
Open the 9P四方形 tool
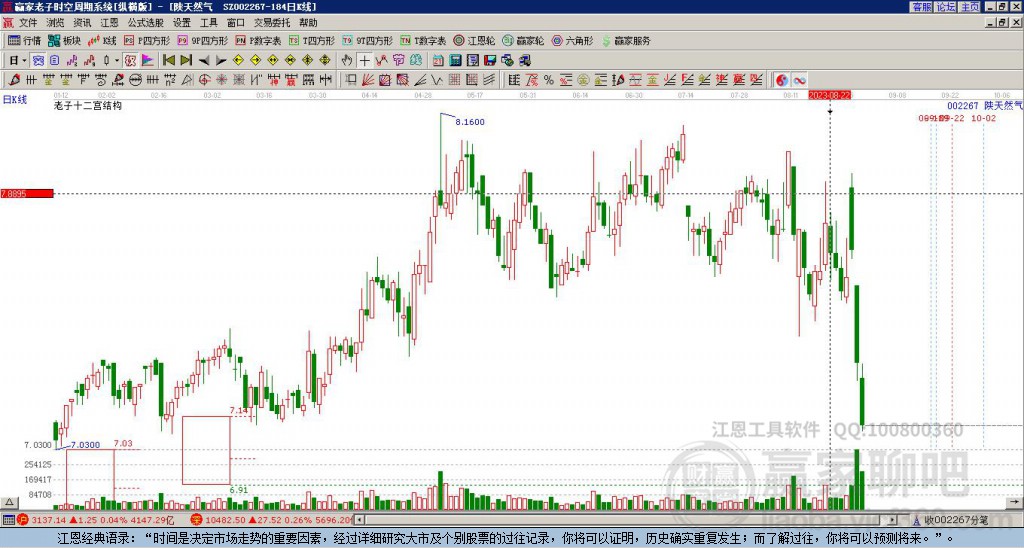(x=202, y=40)
